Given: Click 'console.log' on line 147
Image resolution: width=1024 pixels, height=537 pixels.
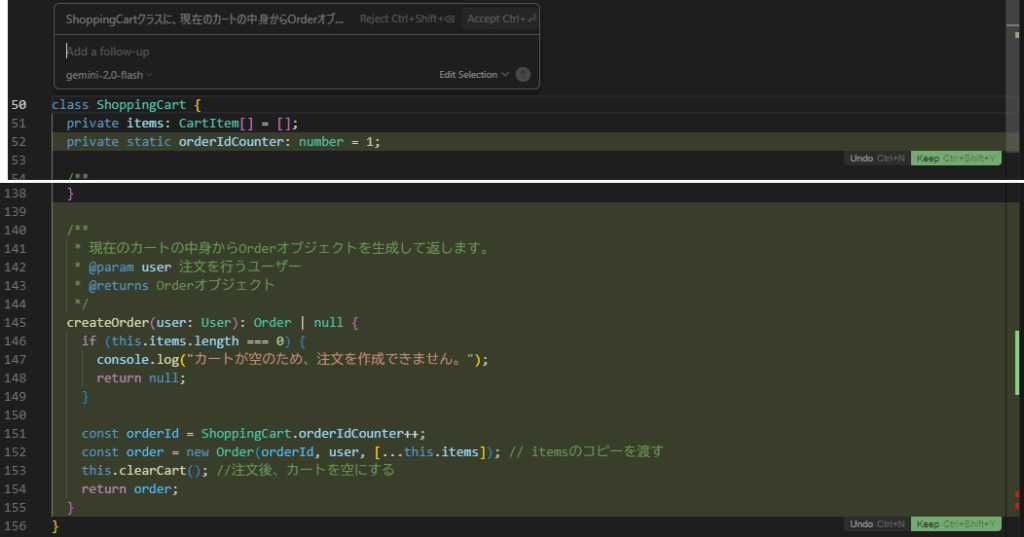Looking at the screenshot, I should [138, 359].
